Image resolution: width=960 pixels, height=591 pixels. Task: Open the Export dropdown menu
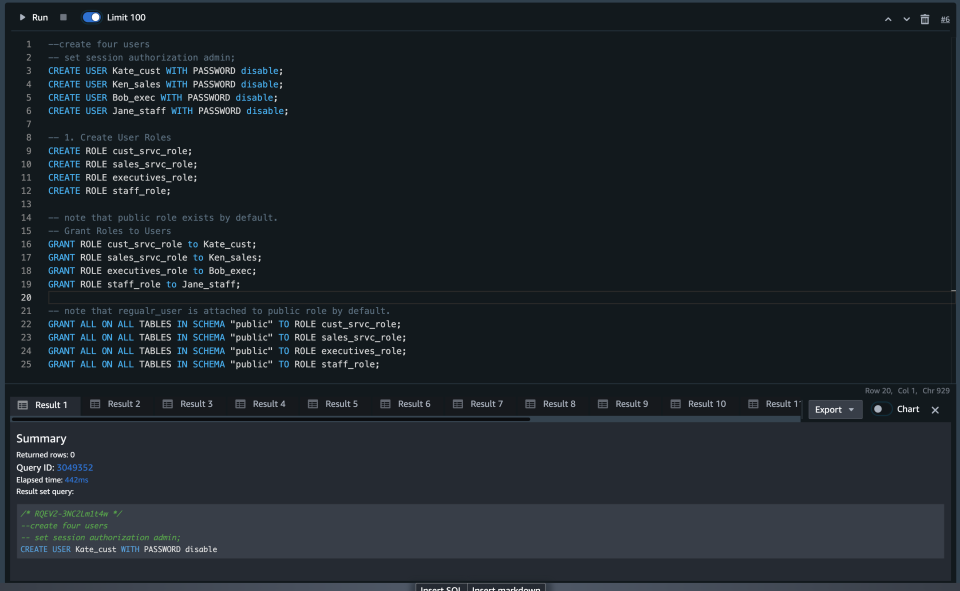click(834, 410)
